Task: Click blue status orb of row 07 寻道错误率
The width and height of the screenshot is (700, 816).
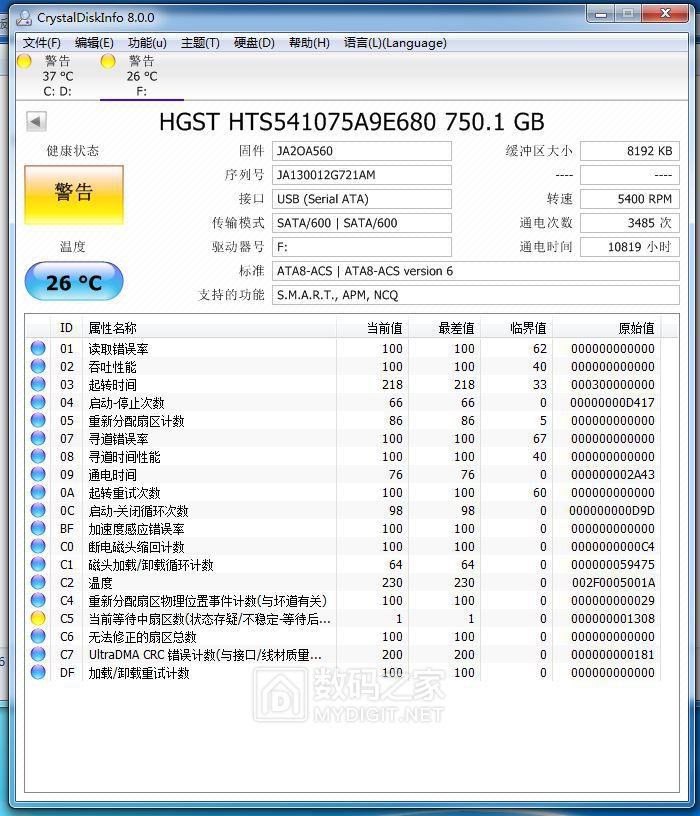Action: (x=38, y=438)
